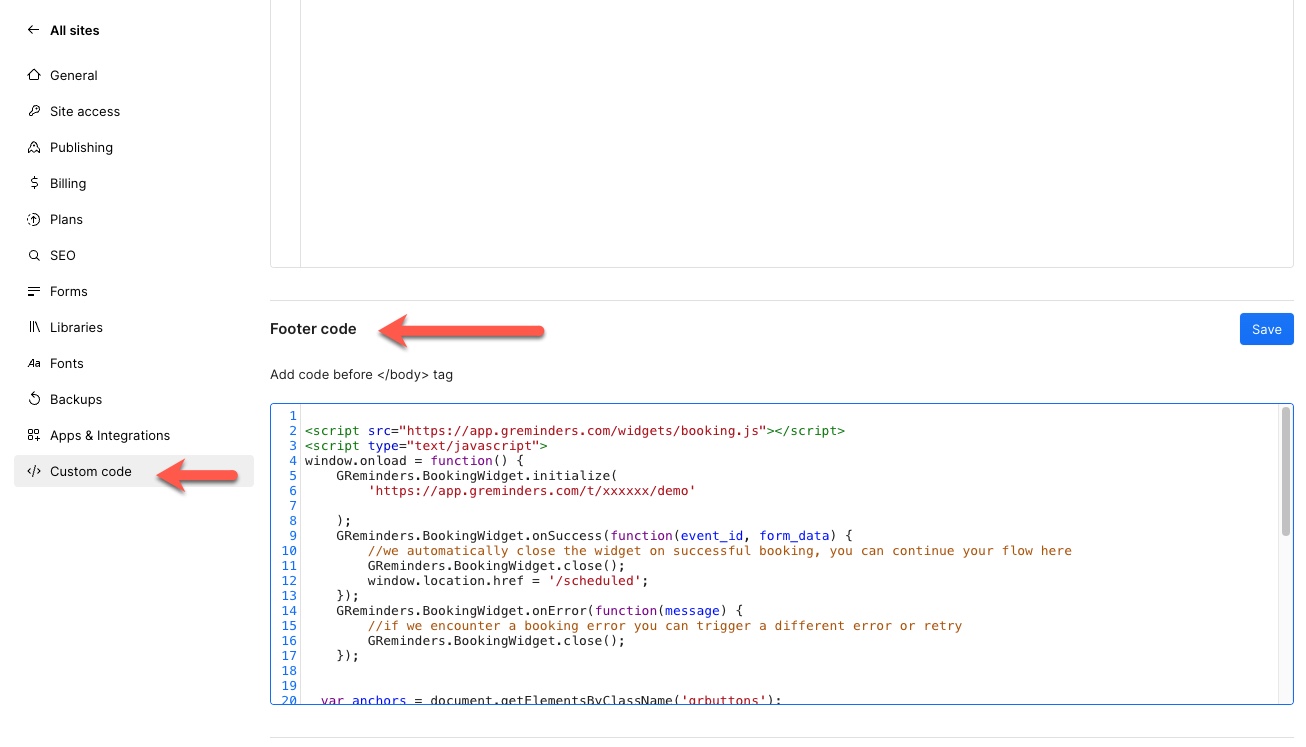1306x747 pixels.
Task: Open Forms via its list icon
Action: point(34,291)
